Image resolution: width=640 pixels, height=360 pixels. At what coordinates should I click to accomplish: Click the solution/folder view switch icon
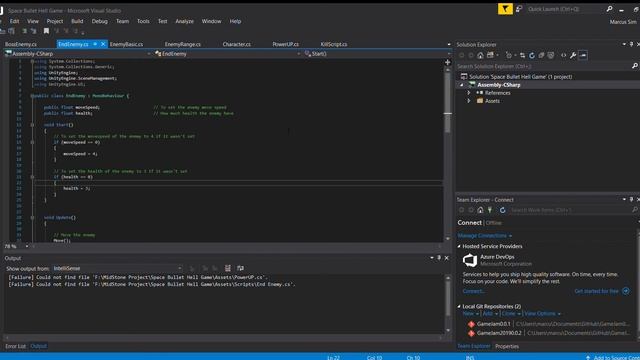(x=490, y=55)
